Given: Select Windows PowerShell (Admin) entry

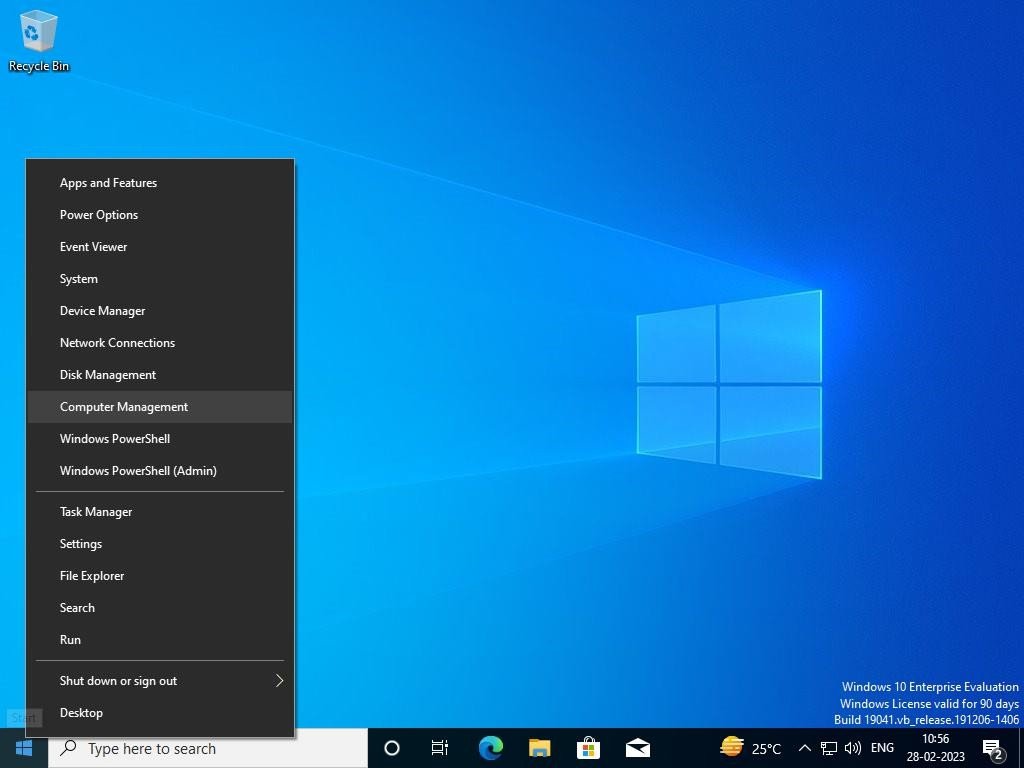Looking at the screenshot, I should point(160,471).
